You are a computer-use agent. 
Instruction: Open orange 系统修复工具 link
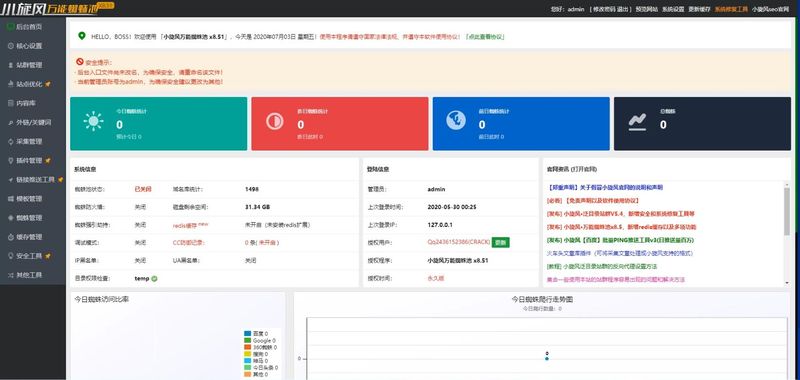(x=731, y=9)
